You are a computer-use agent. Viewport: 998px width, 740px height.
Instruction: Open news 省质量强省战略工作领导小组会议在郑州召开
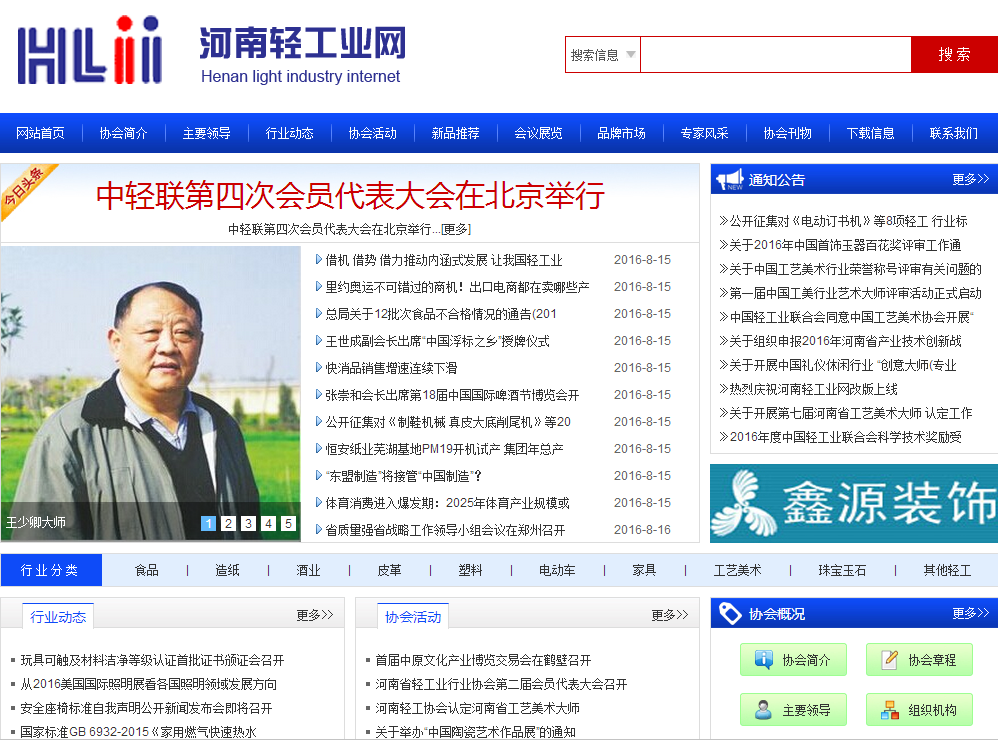tap(445, 530)
